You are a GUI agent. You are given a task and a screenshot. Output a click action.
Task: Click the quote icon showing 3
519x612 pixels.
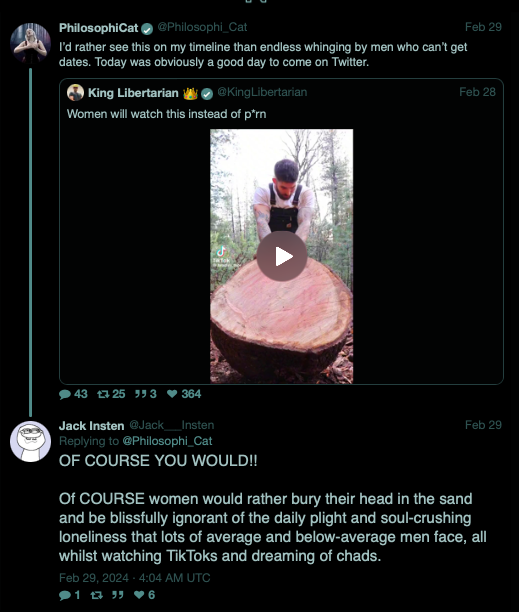click(140, 394)
